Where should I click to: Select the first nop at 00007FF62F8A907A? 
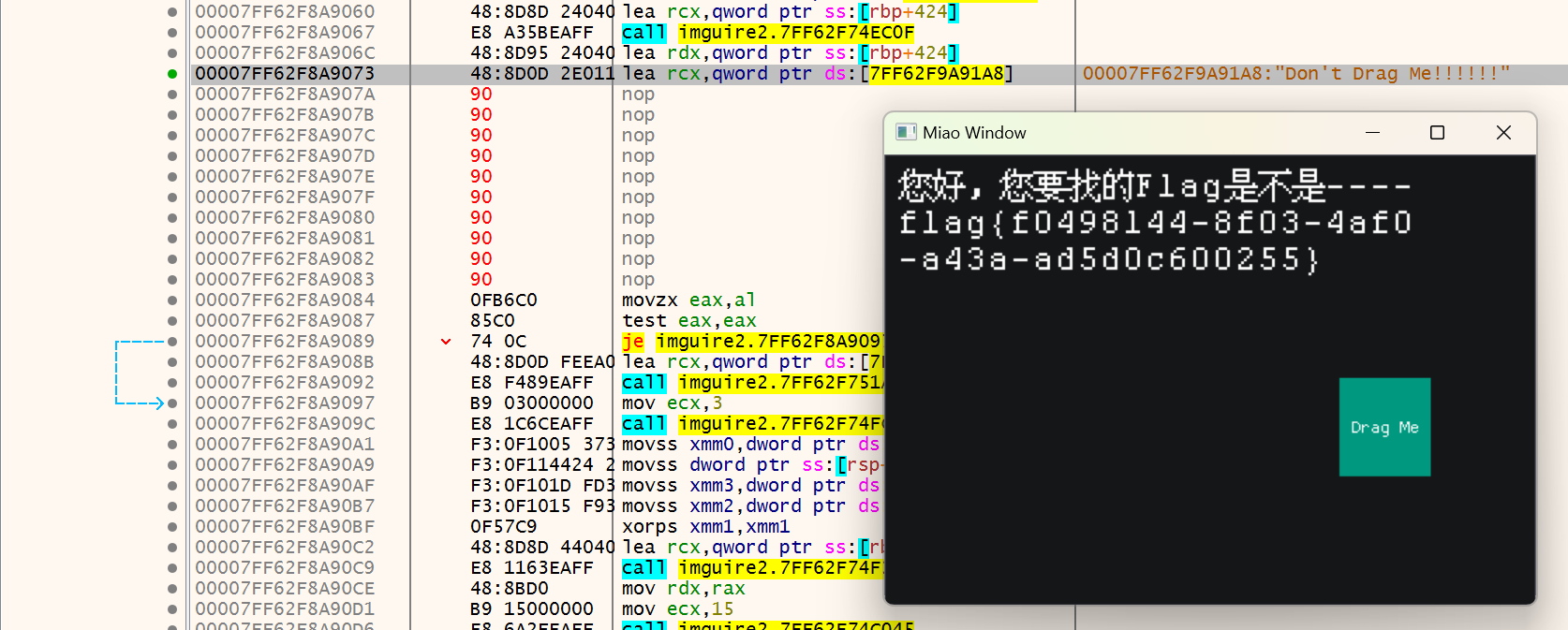coord(638,95)
